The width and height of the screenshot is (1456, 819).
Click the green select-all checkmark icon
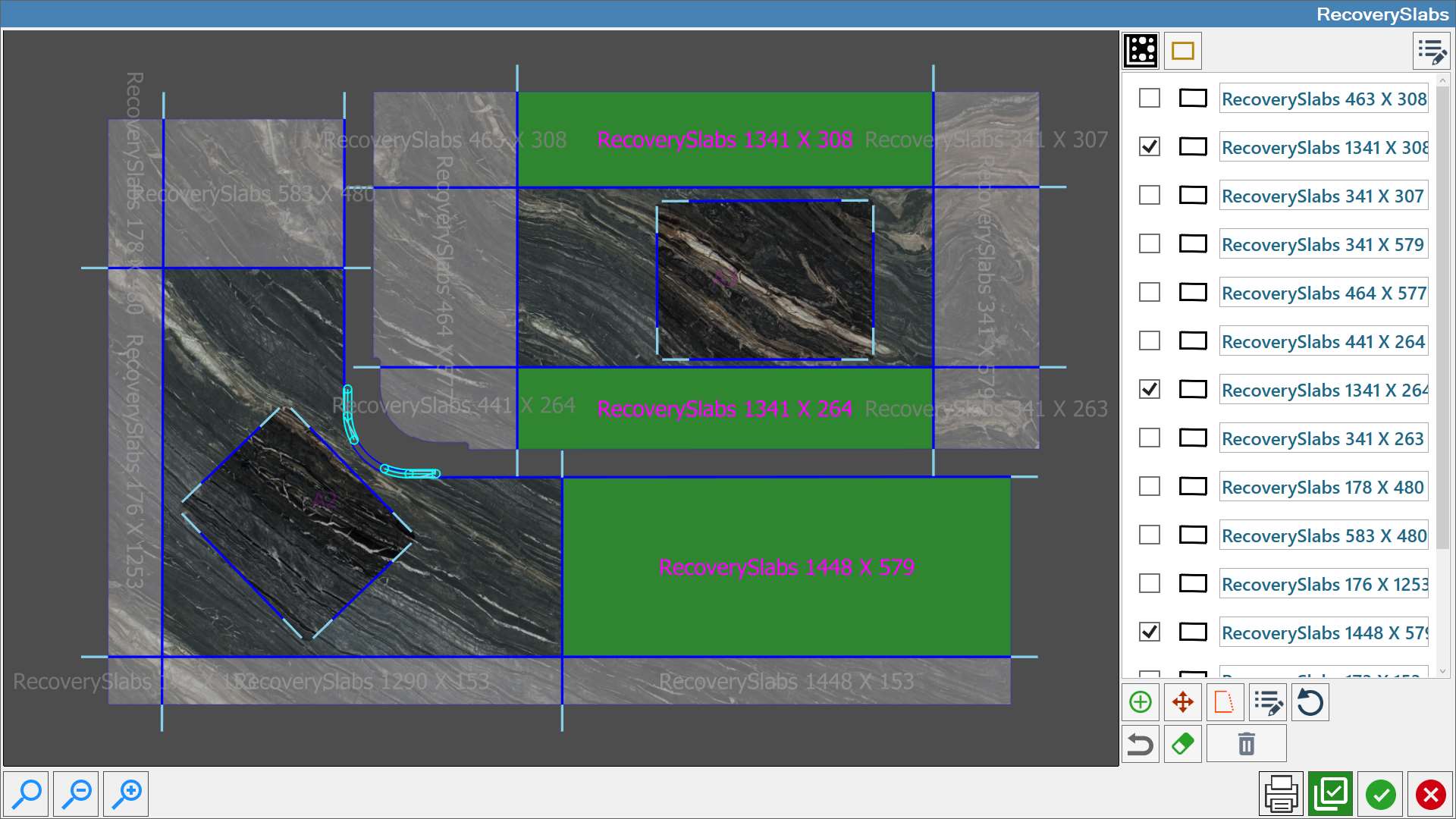click(x=1331, y=794)
